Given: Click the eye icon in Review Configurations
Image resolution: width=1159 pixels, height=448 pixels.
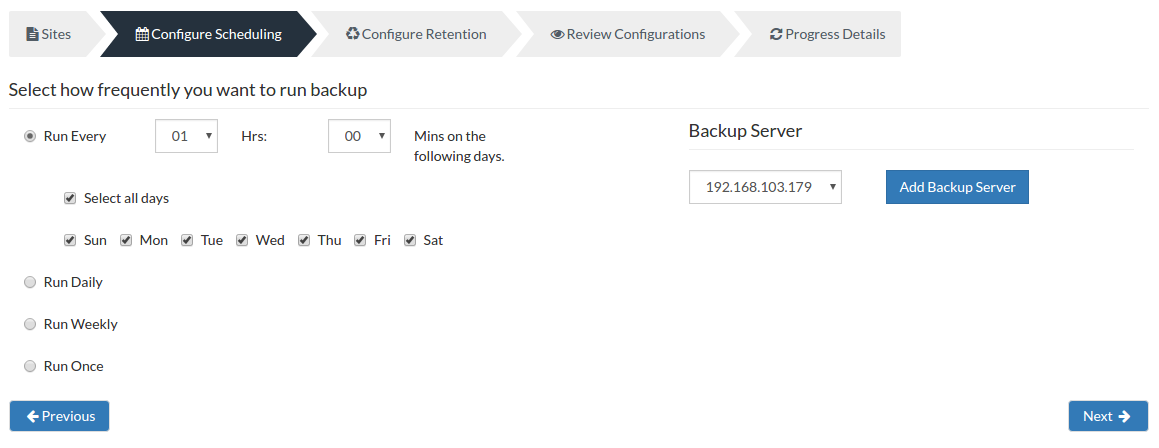Looking at the screenshot, I should [557, 34].
